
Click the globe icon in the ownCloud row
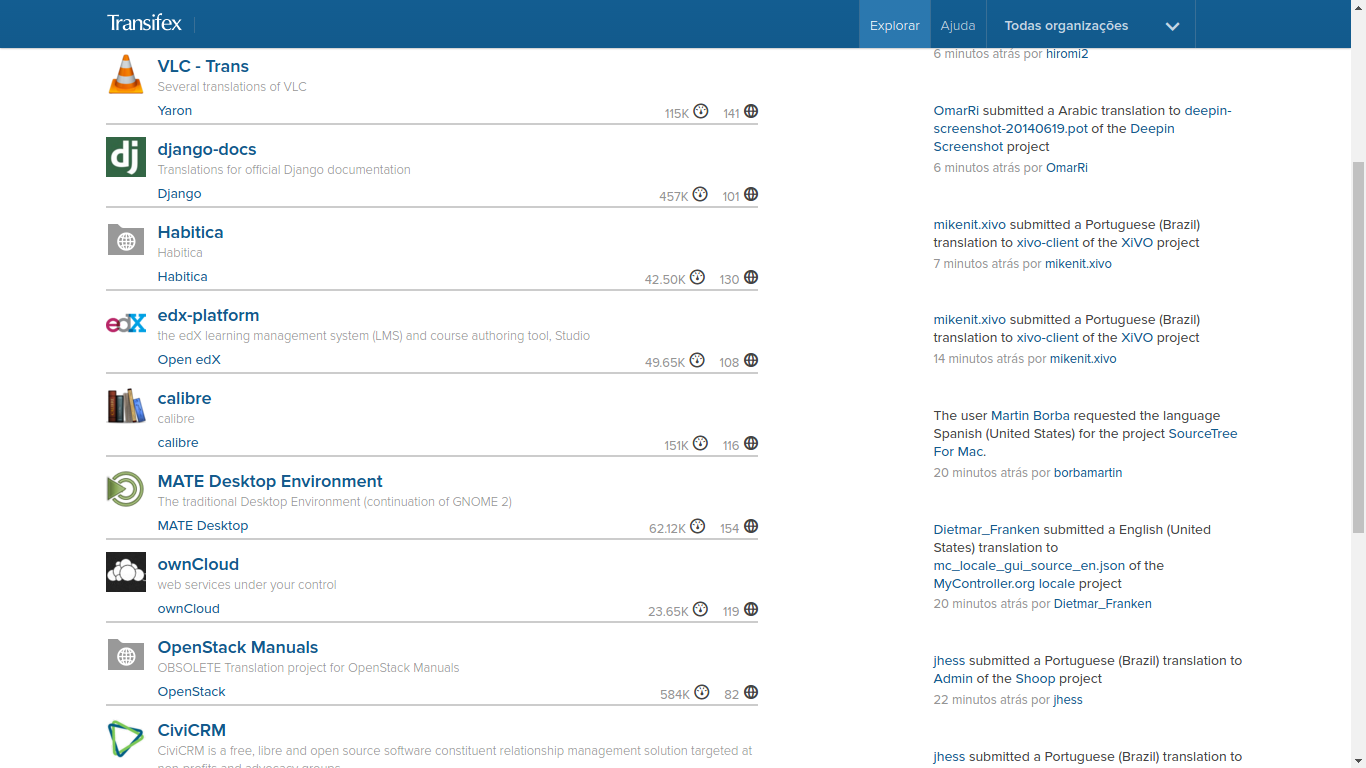751,609
